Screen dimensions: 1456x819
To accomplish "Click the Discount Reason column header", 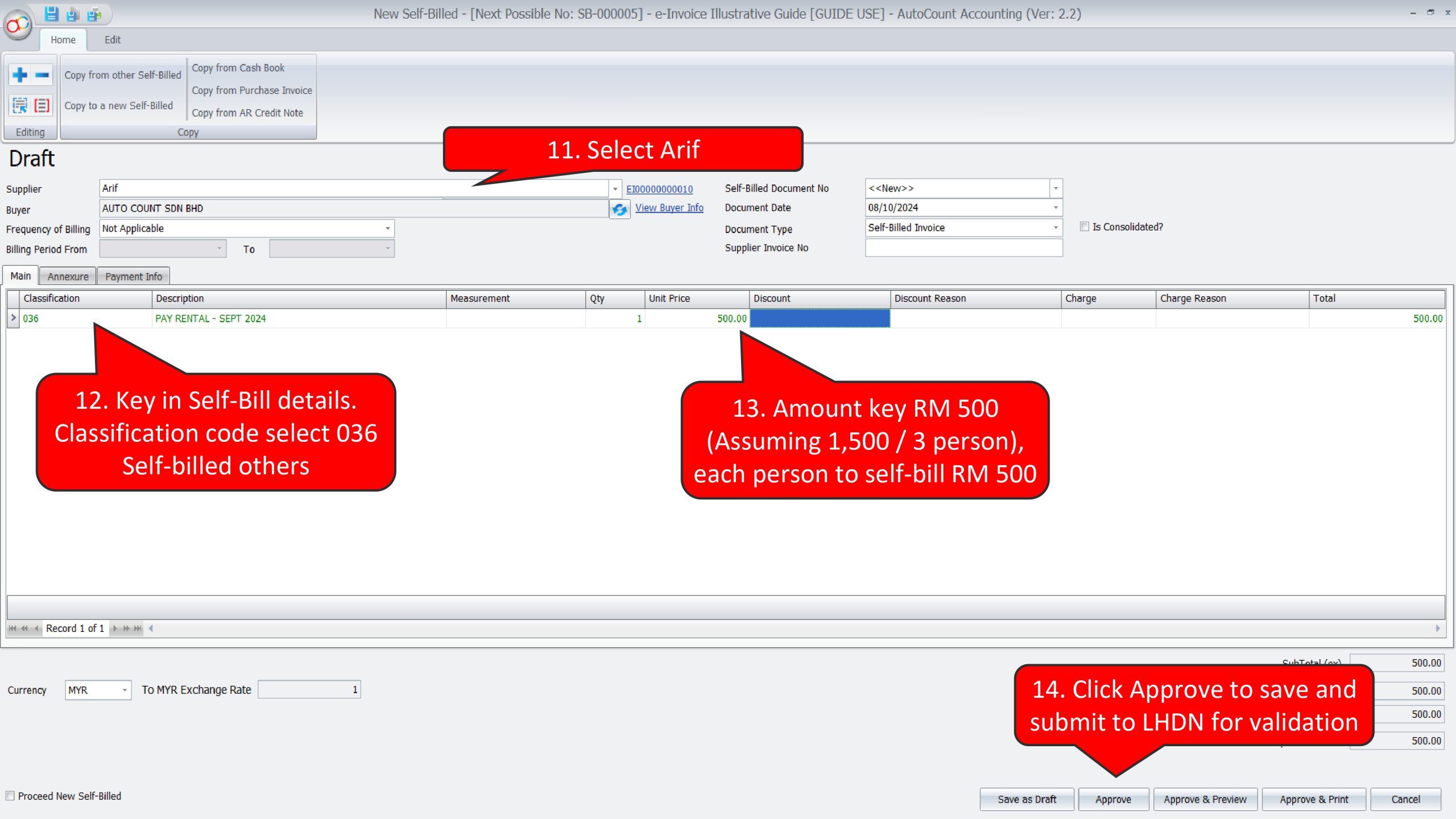I will pos(975,299).
